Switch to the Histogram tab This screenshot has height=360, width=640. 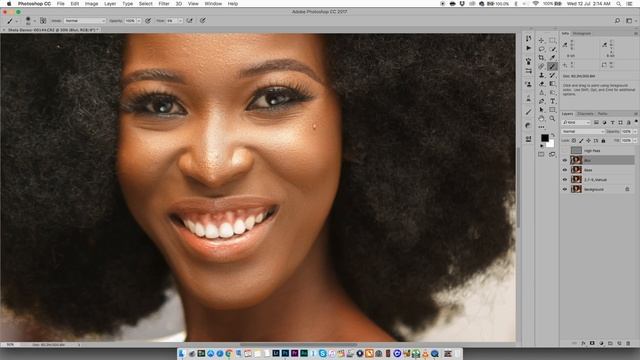pyautogui.click(x=582, y=33)
